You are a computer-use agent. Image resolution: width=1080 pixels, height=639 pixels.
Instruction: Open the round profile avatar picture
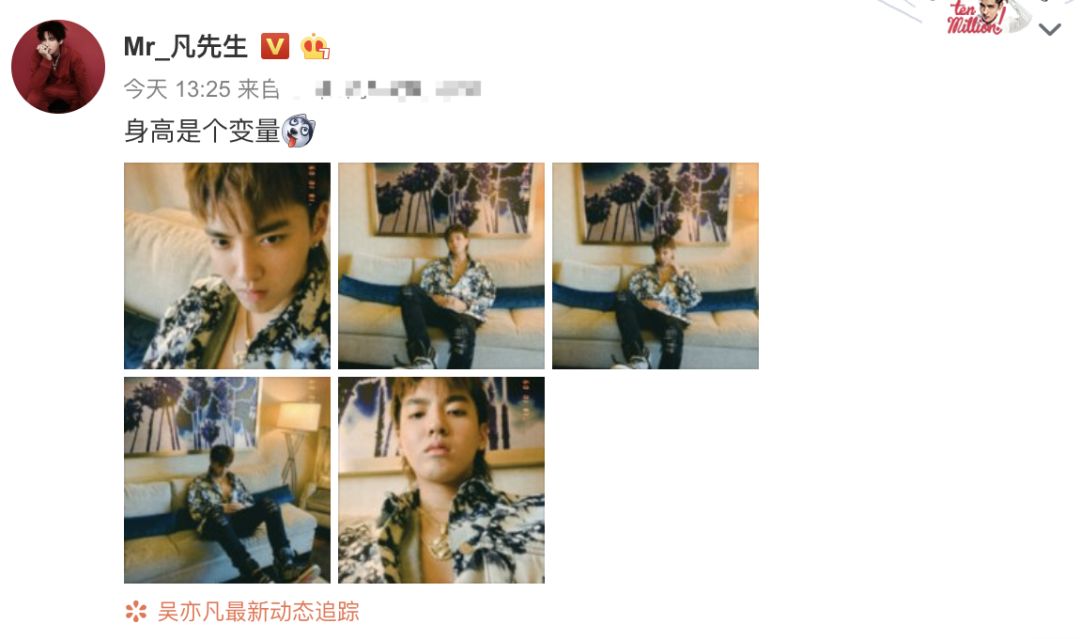click(x=58, y=66)
